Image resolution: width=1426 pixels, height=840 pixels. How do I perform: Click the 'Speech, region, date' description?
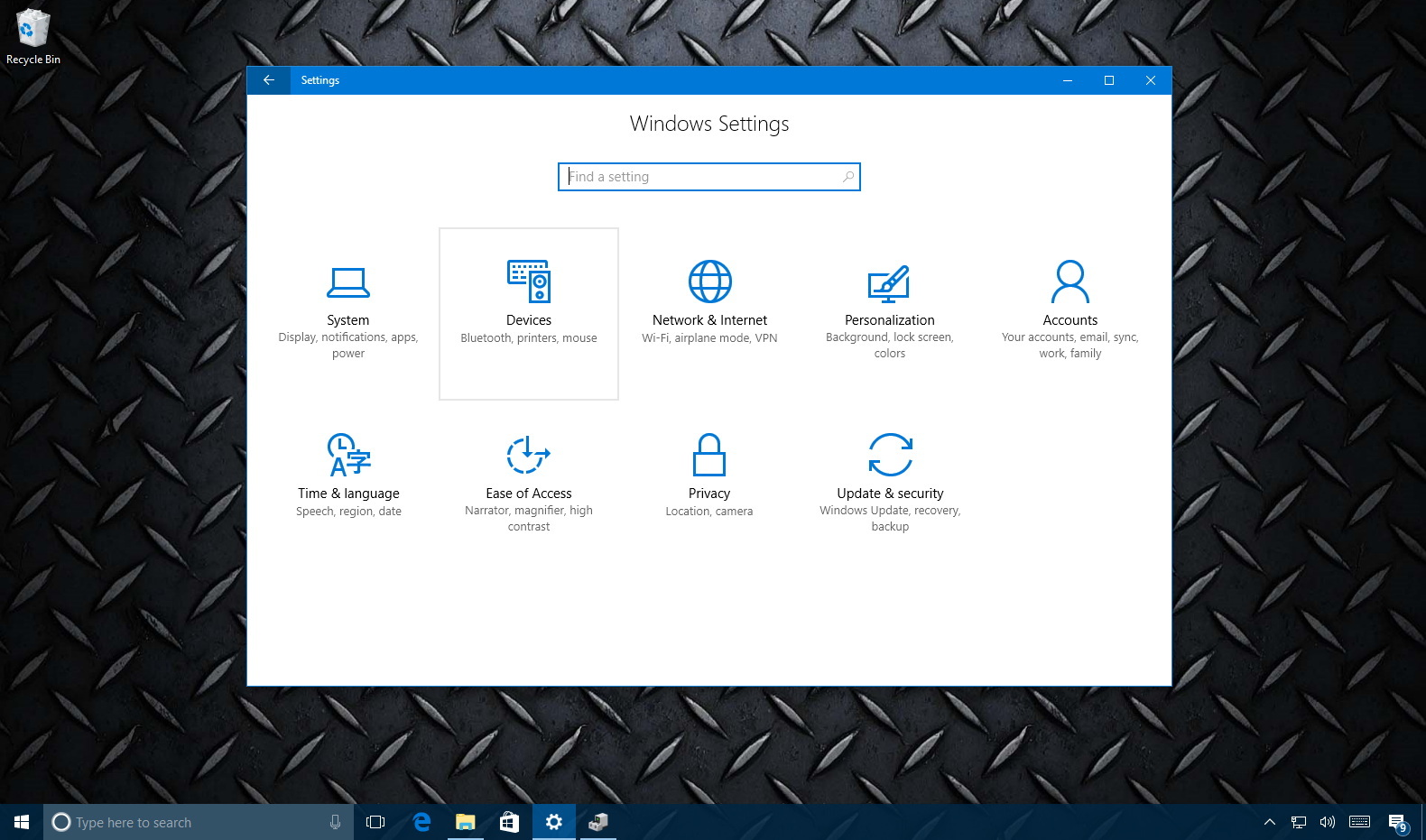tap(348, 512)
